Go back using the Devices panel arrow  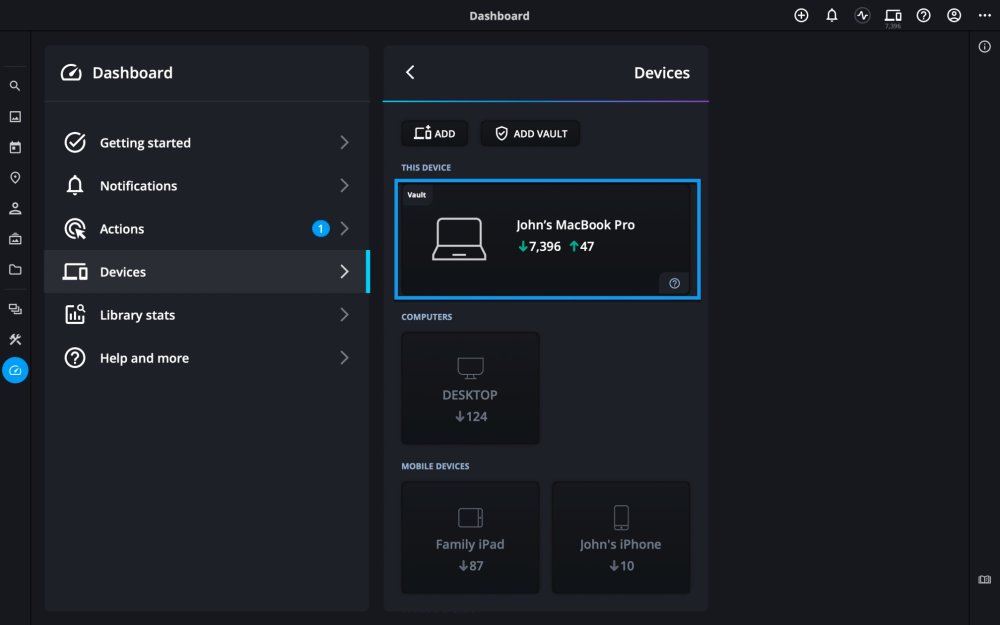tap(410, 73)
